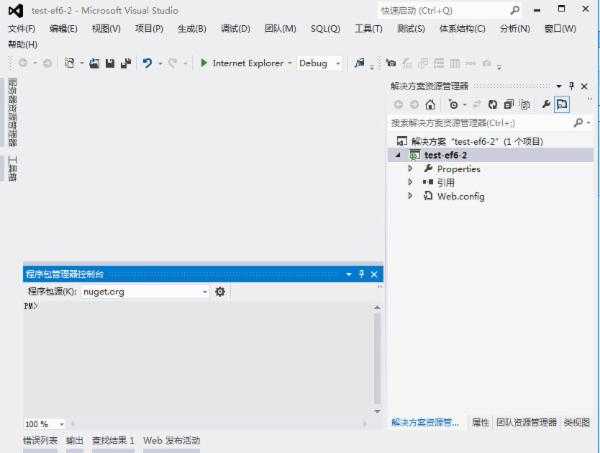Click the blue Undo arrow

click(147, 63)
